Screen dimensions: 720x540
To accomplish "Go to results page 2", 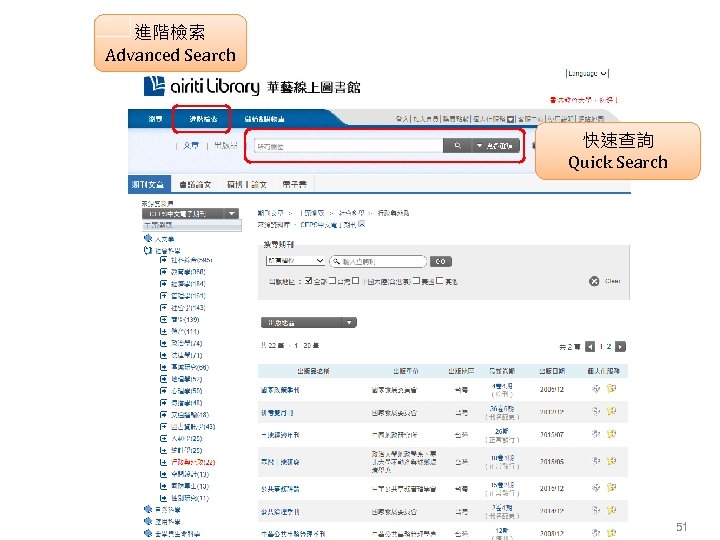I will click(609, 347).
